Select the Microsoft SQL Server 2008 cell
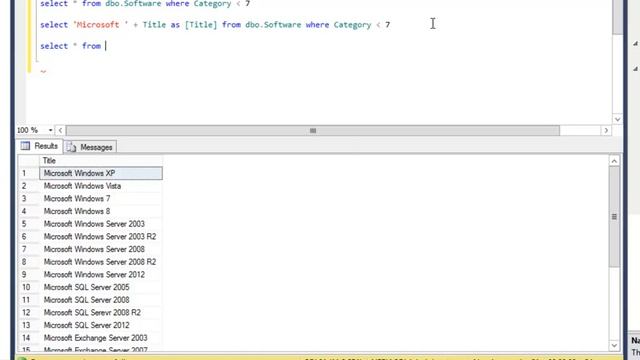640x360 pixels. pyautogui.click(x=101, y=300)
